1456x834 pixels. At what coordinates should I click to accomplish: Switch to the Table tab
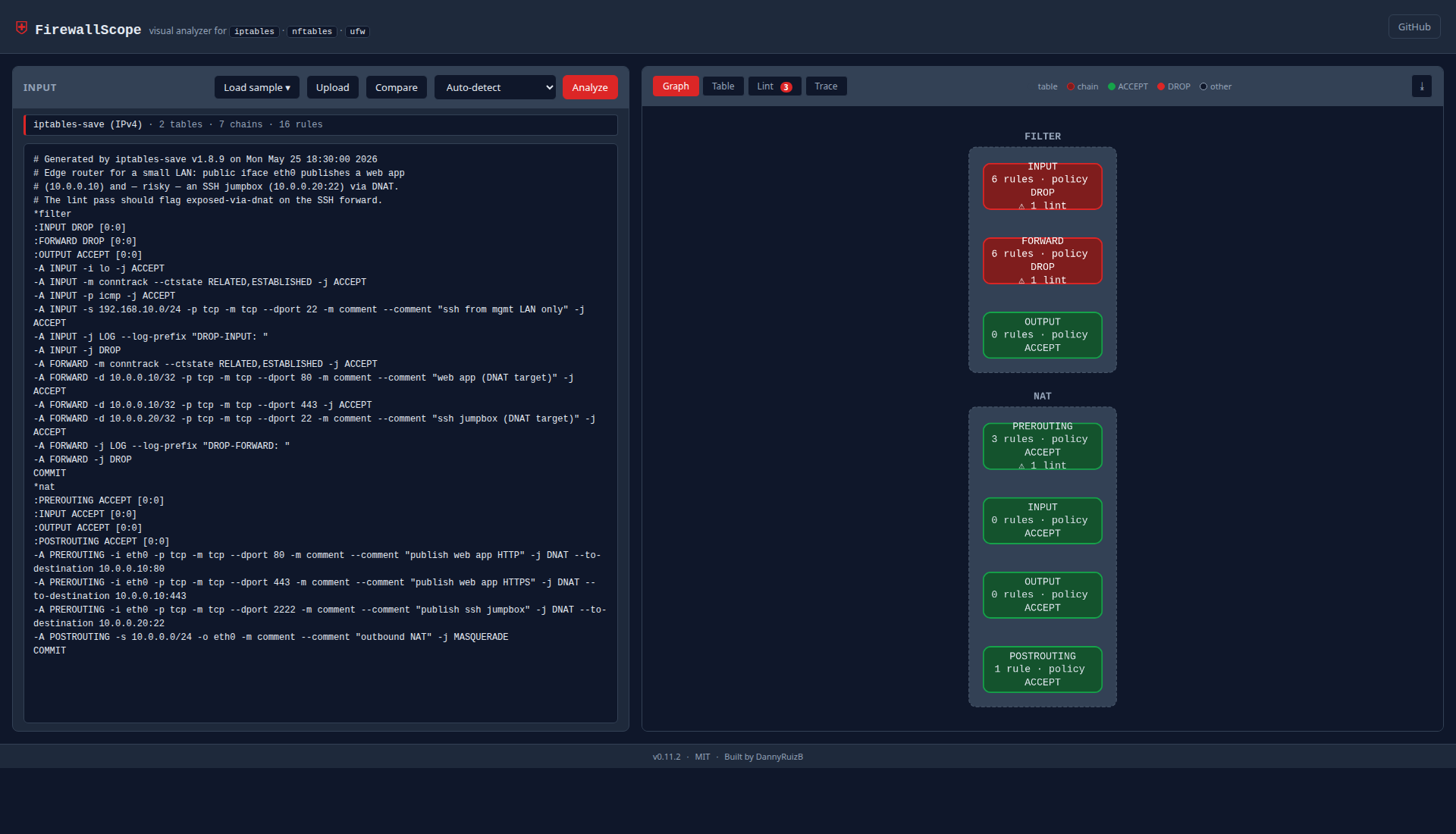click(723, 86)
